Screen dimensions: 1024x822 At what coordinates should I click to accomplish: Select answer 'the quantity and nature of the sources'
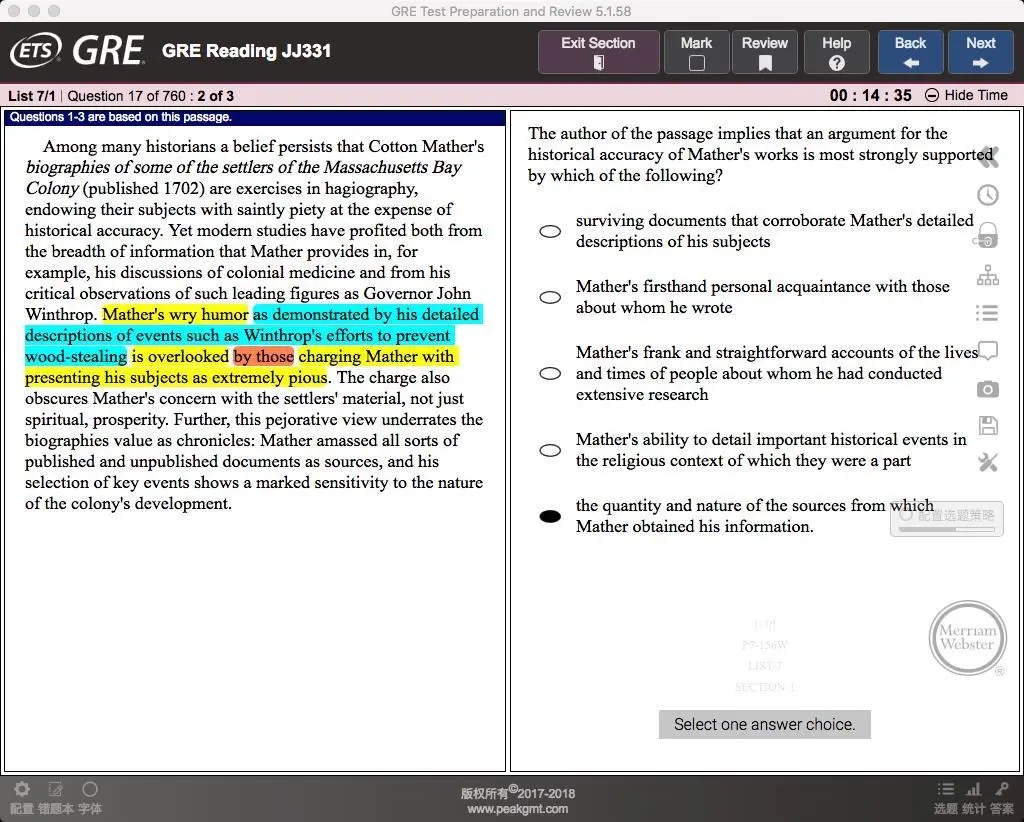[550, 516]
